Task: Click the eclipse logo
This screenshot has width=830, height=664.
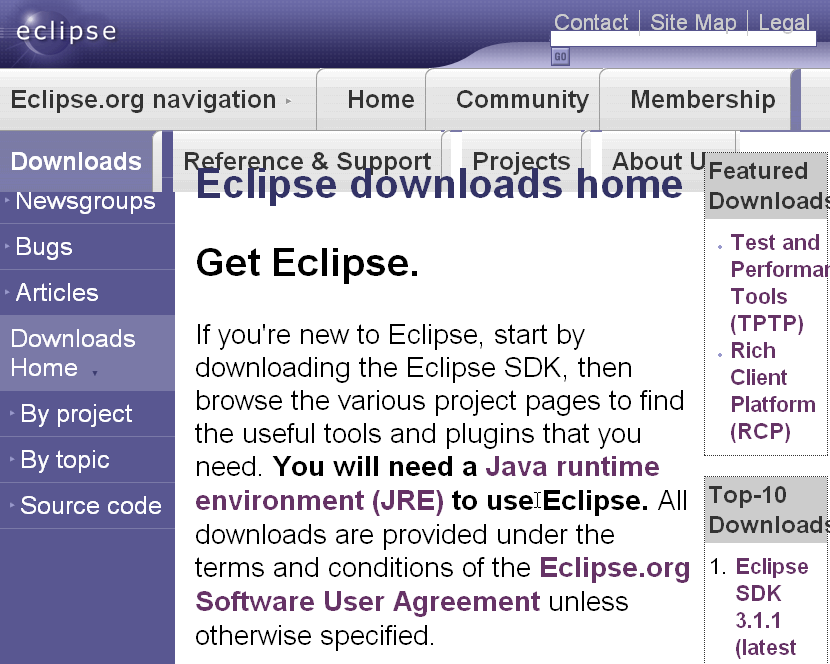Action: [x=66, y=31]
